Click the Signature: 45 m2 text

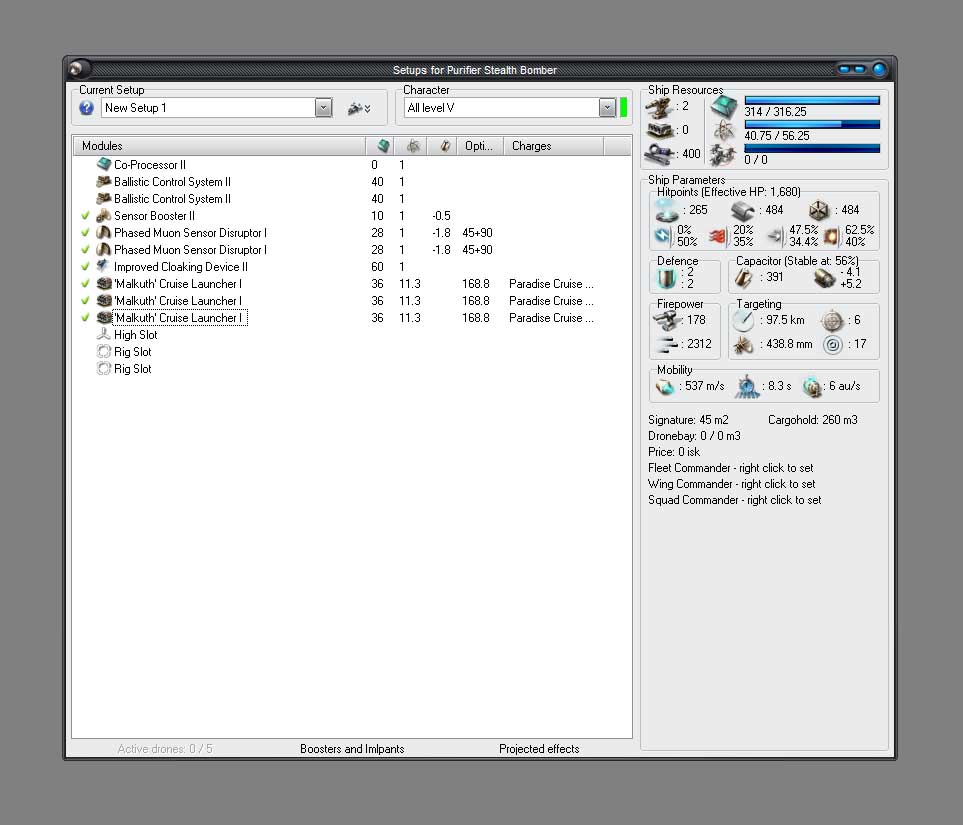688,420
